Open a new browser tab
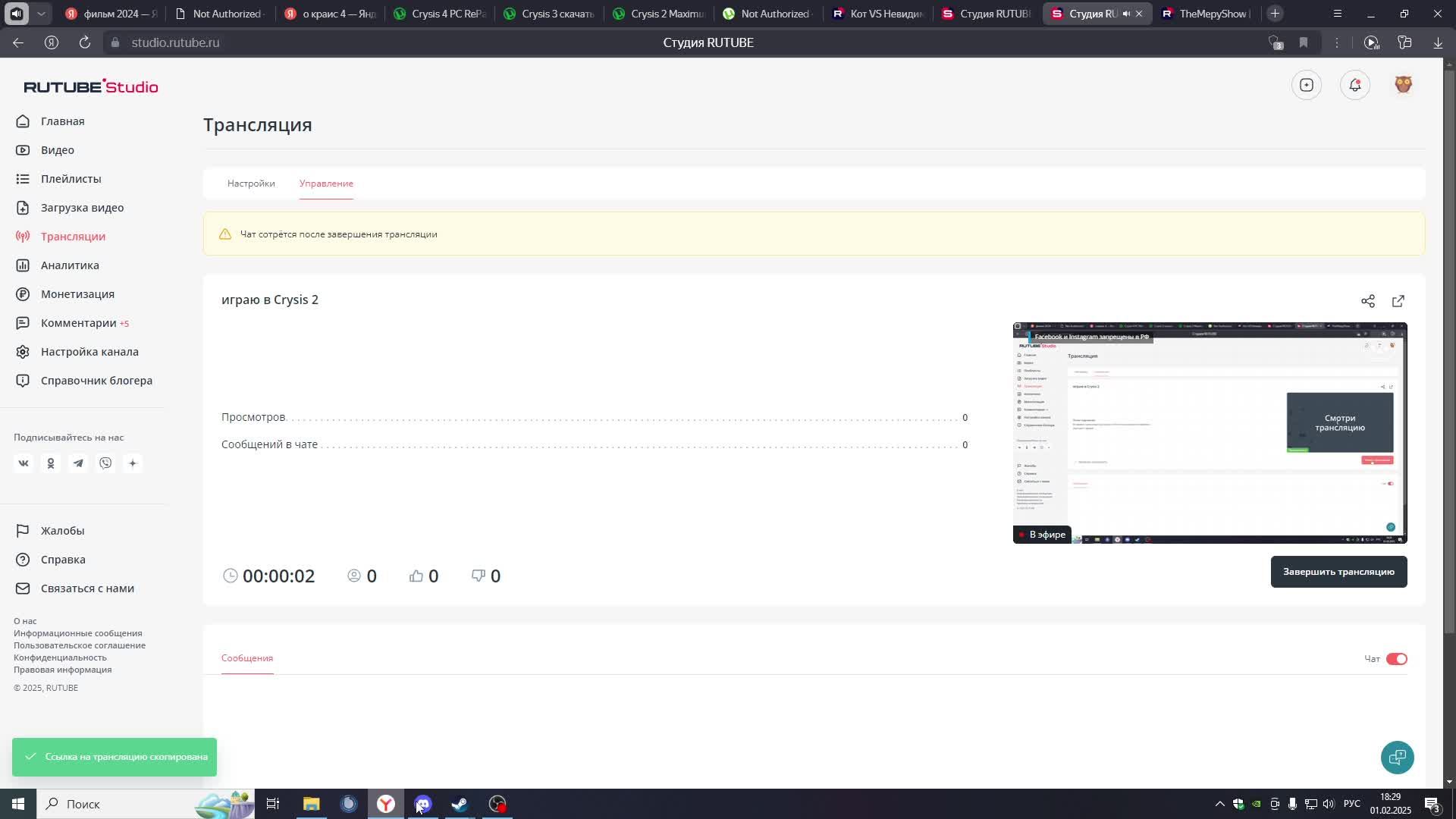Screen dimensions: 1456x819 pos(1275,14)
